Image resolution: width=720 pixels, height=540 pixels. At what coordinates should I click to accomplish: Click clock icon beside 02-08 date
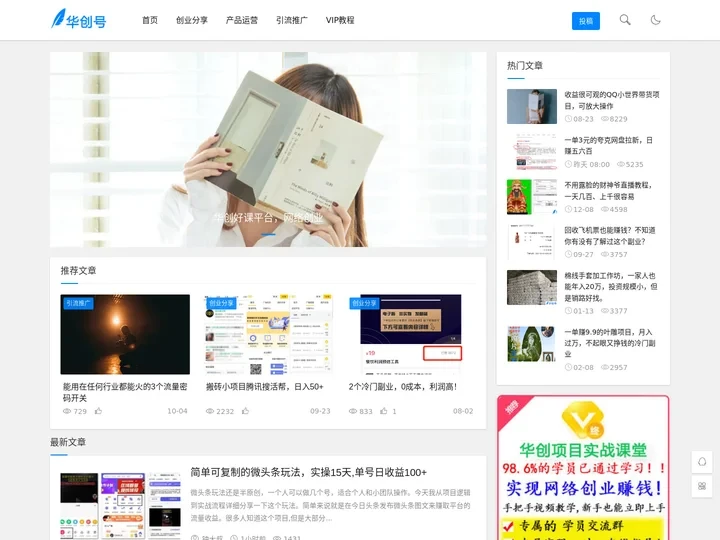[568, 367]
